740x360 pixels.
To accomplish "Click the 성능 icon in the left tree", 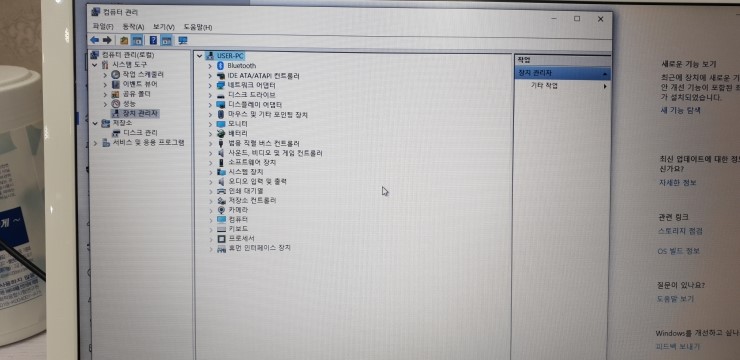I will (116, 104).
